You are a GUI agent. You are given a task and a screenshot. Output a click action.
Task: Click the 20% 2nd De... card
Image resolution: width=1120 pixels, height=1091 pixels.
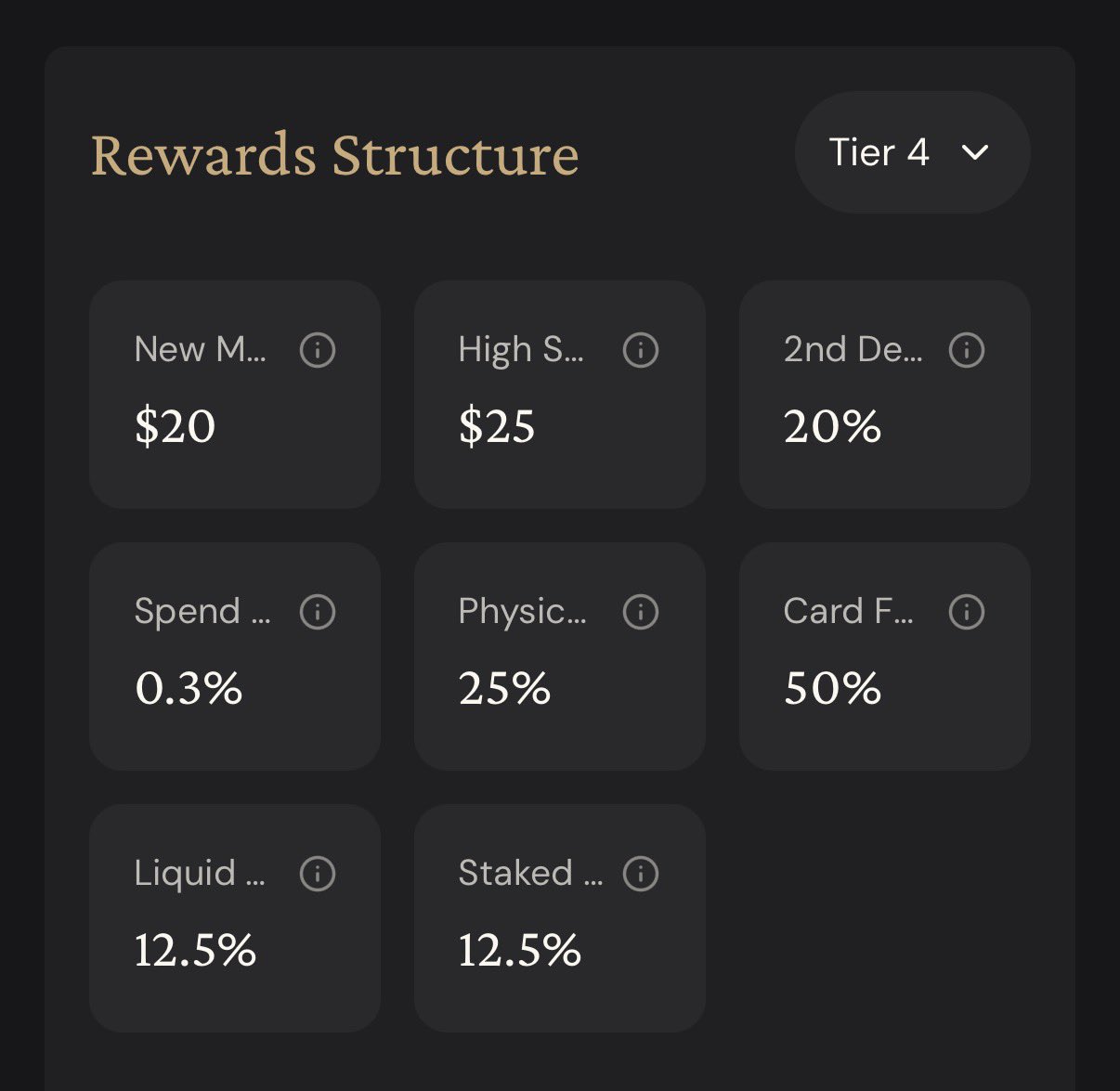tap(885, 395)
